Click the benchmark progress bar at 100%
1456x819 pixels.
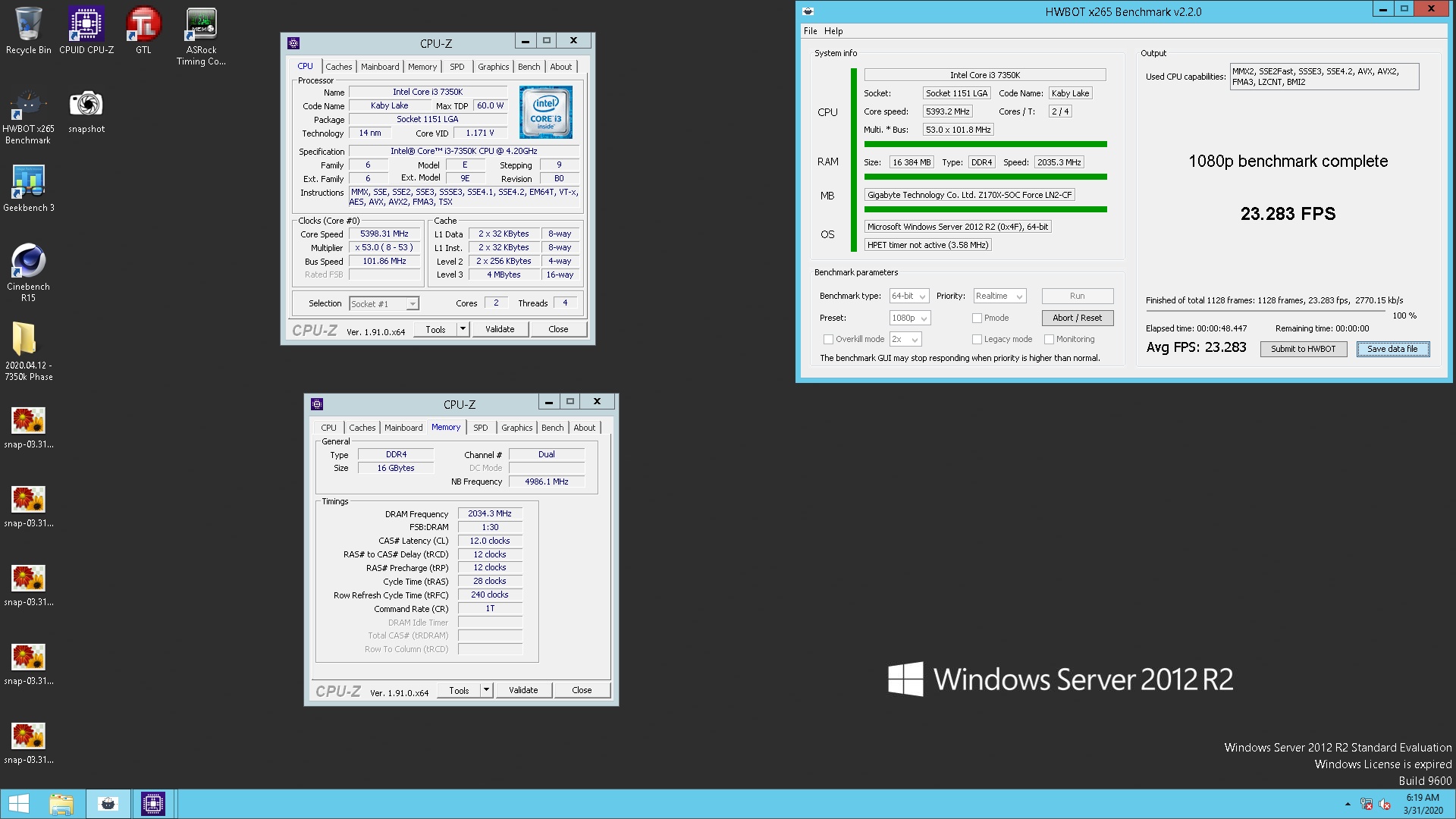pyautogui.click(x=1266, y=311)
